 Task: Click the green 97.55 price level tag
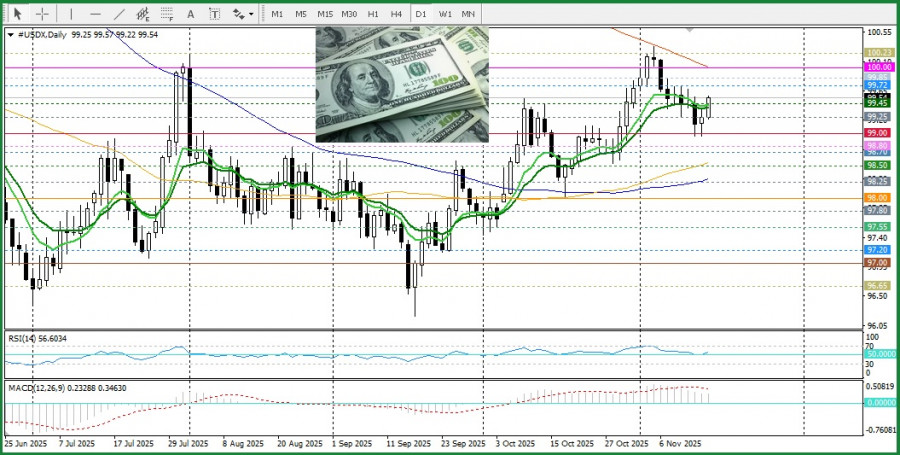click(x=878, y=227)
